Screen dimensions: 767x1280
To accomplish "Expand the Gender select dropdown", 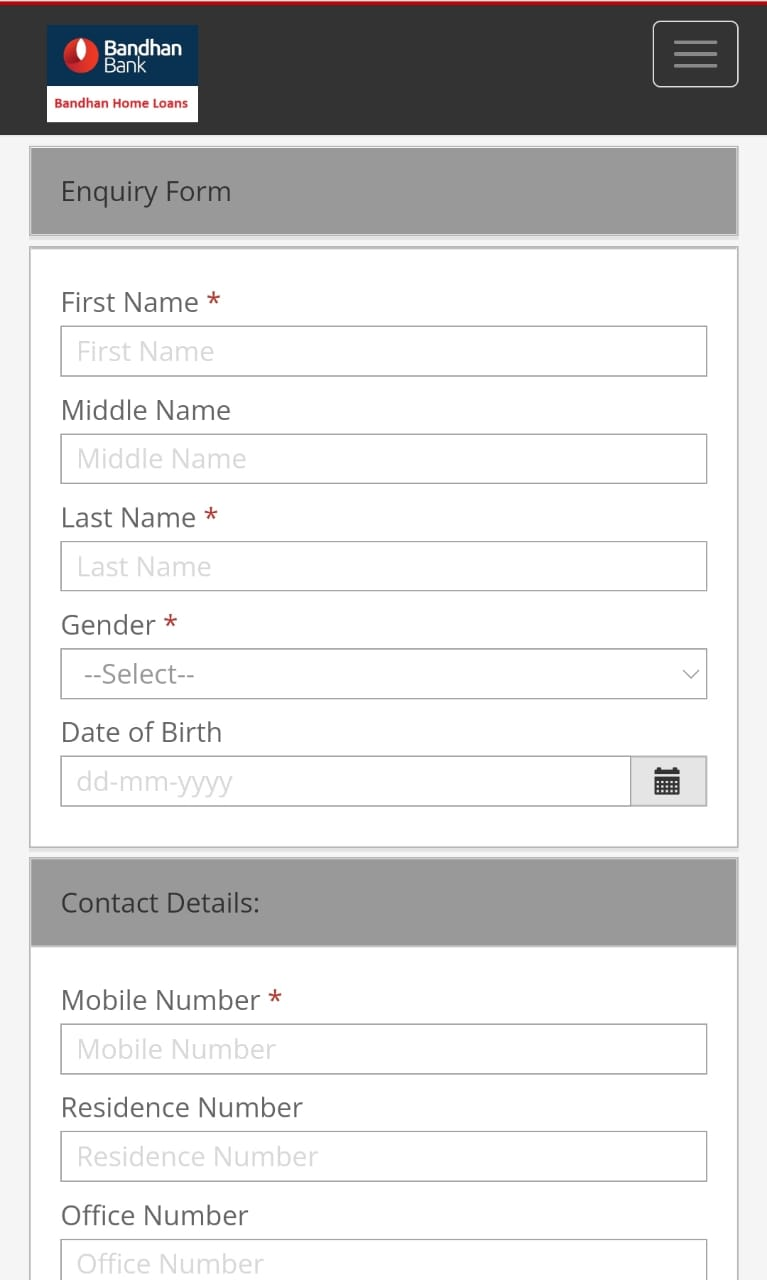I will coord(384,674).
